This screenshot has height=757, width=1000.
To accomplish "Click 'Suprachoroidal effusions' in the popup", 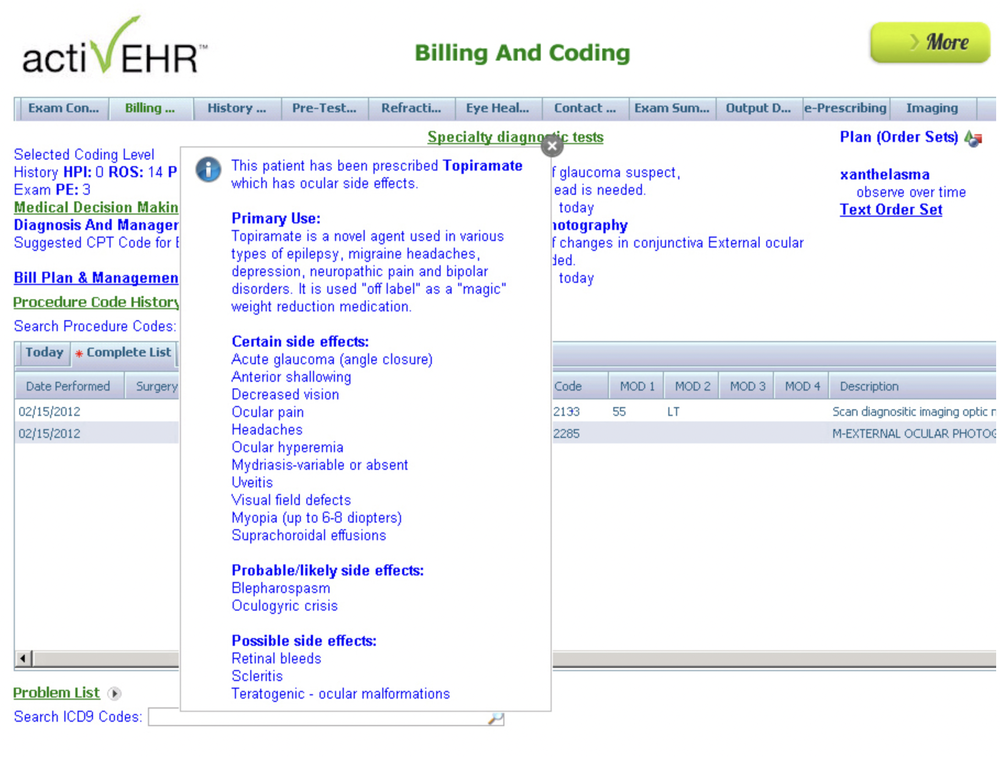I will (x=309, y=536).
